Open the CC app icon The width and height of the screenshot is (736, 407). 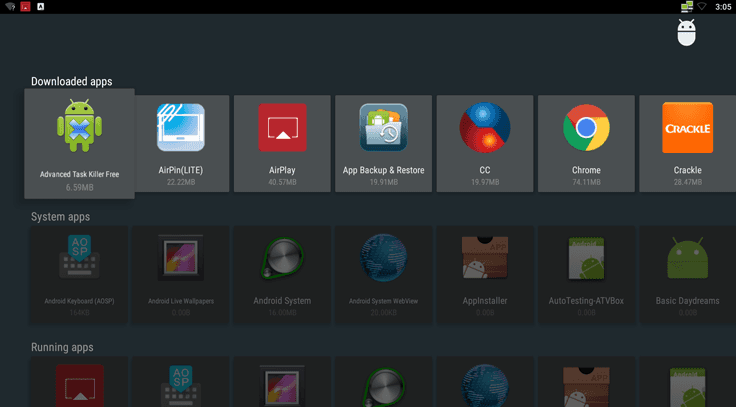(485, 127)
